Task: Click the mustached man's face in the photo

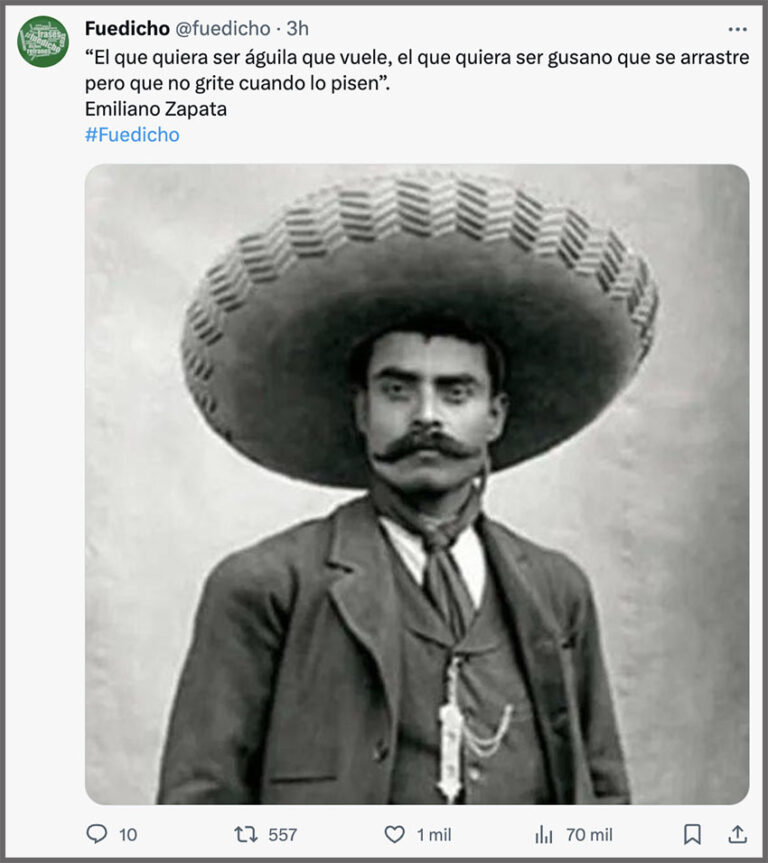Action: click(x=428, y=413)
